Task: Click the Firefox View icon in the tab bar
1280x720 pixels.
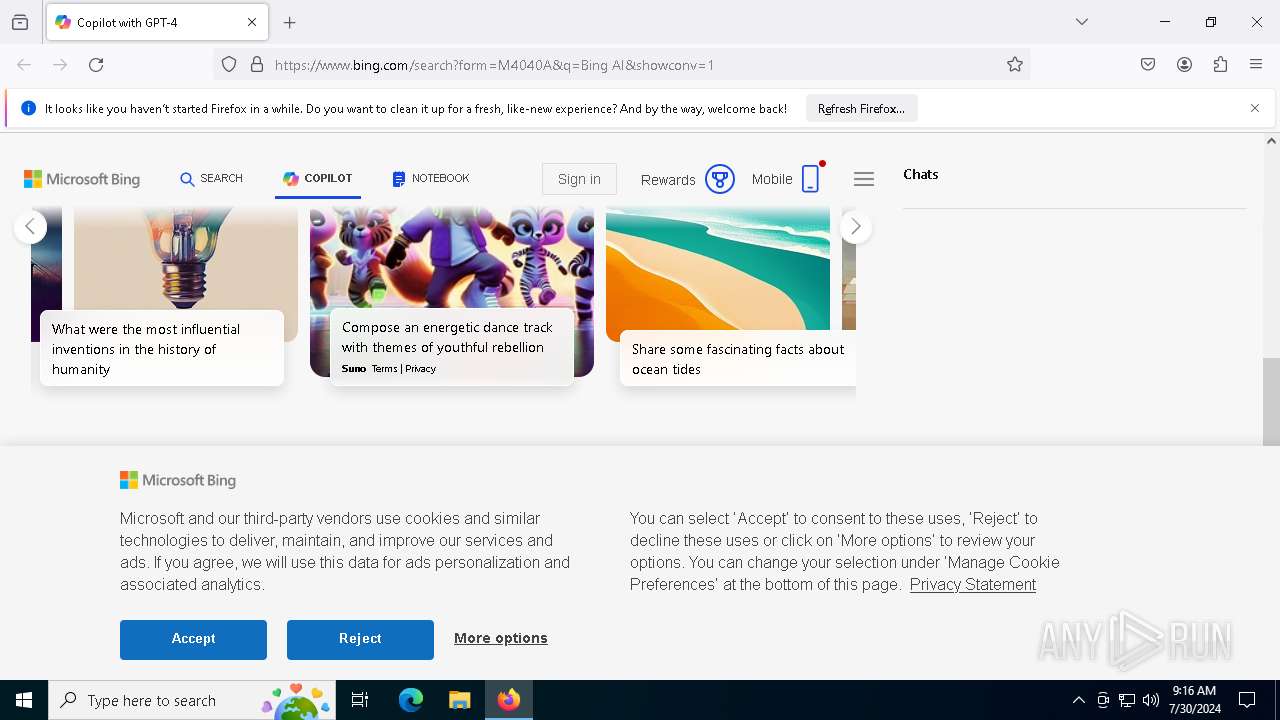Action: pyautogui.click(x=20, y=22)
